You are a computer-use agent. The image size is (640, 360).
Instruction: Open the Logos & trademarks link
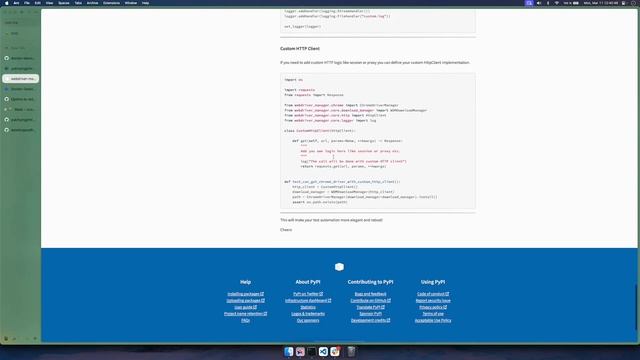coord(308,313)
